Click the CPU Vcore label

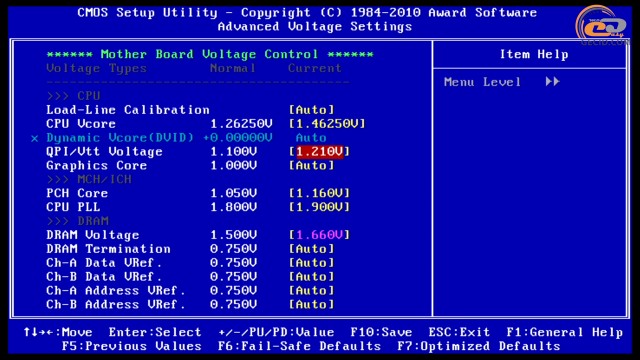coord(81,124)
